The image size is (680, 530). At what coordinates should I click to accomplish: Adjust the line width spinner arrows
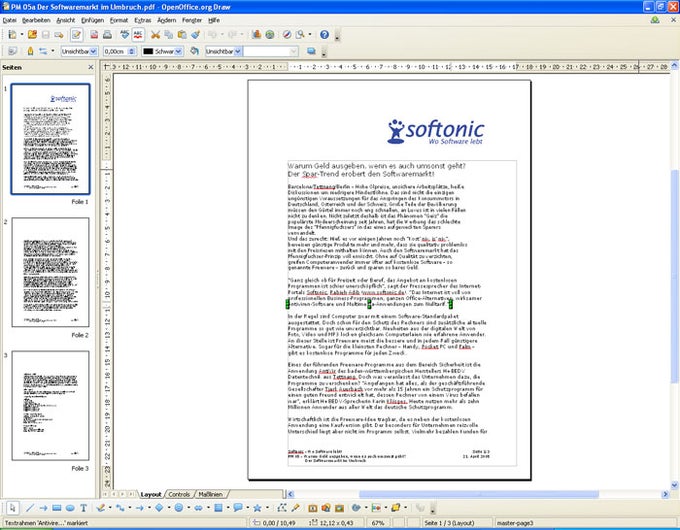point(132,51)
